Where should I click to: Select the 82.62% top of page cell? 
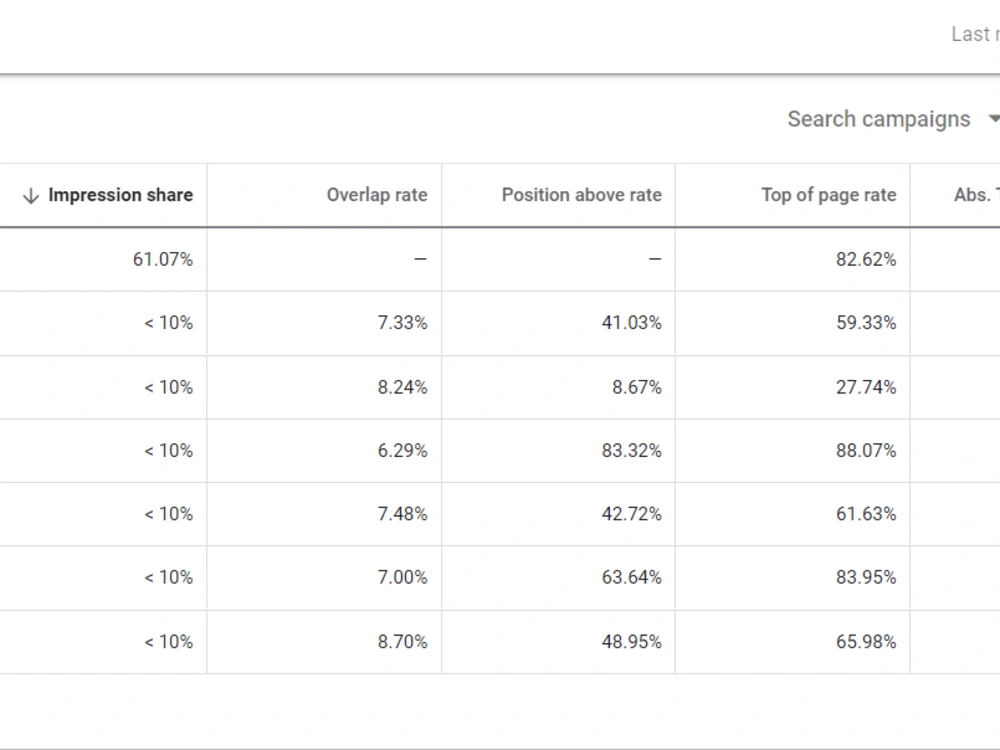pos(866,260)
